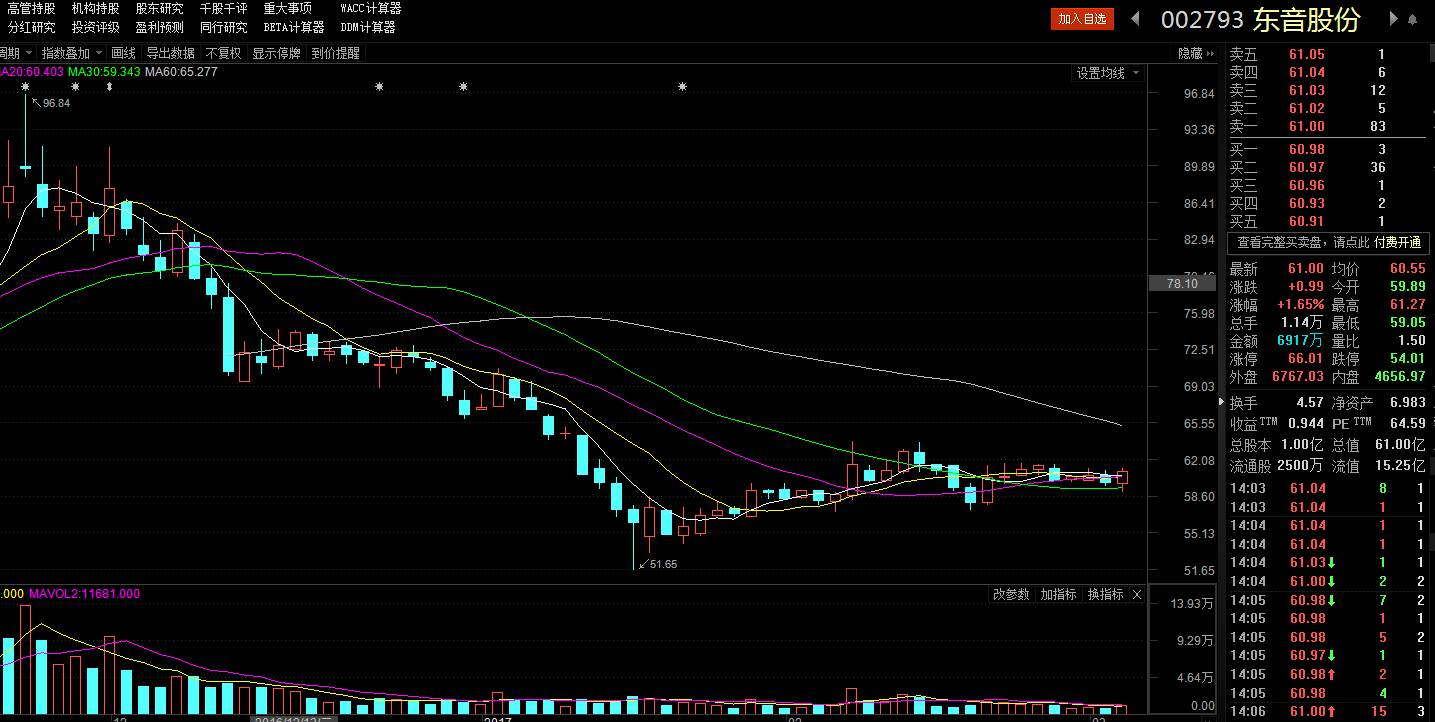The height and width of the screenshot is (722, 1435).
Task: Toggle the 画线 drawing tool
Action: click(x=123, y=53)
